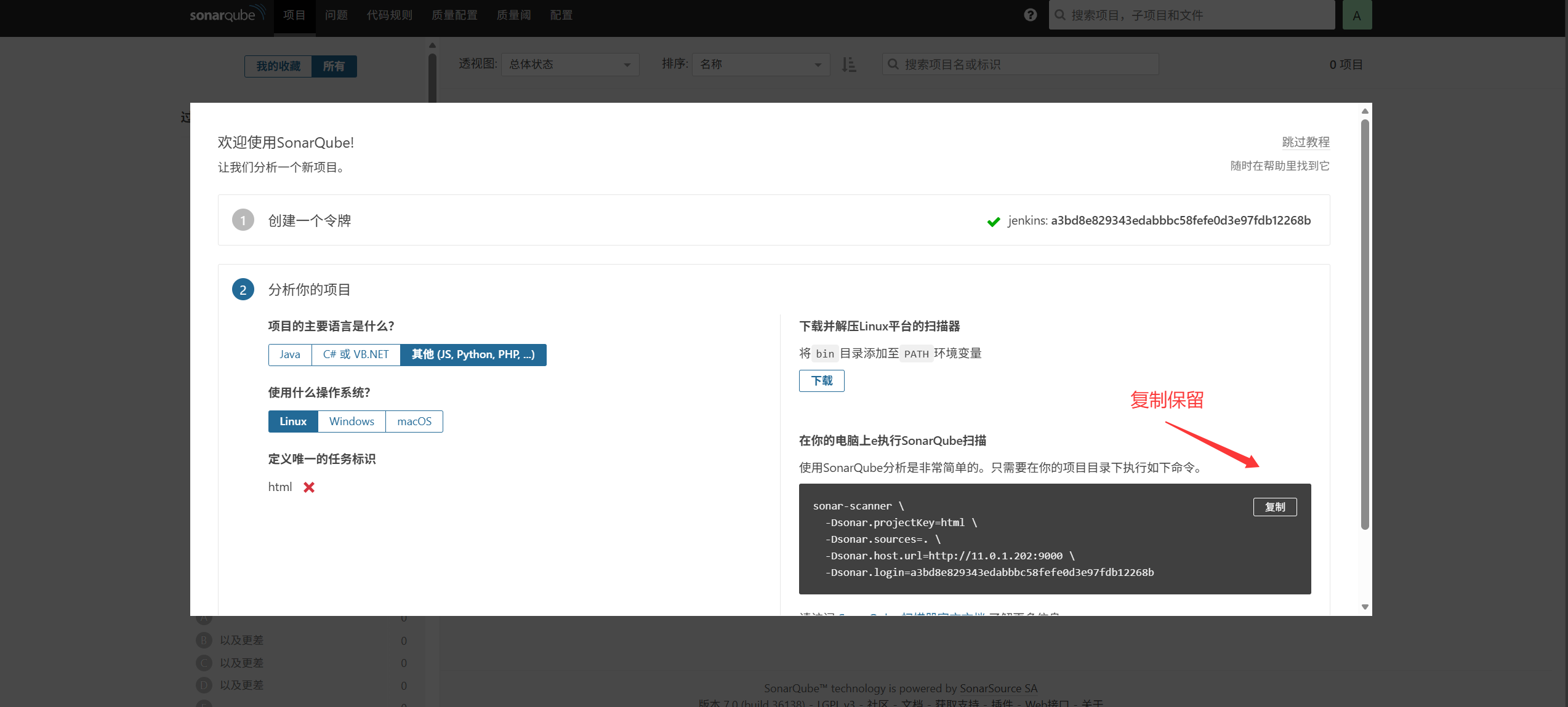Choose Windows operating system

352,421
